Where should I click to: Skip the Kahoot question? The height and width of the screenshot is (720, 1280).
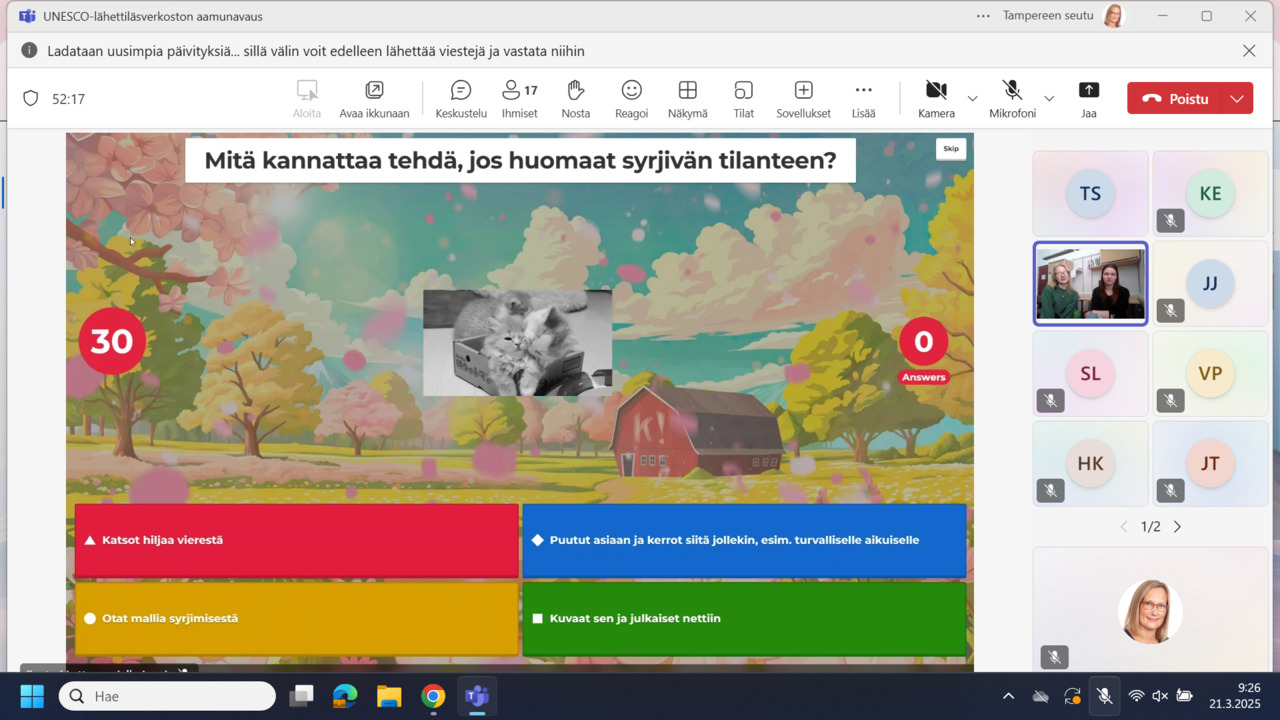point(951,149)
